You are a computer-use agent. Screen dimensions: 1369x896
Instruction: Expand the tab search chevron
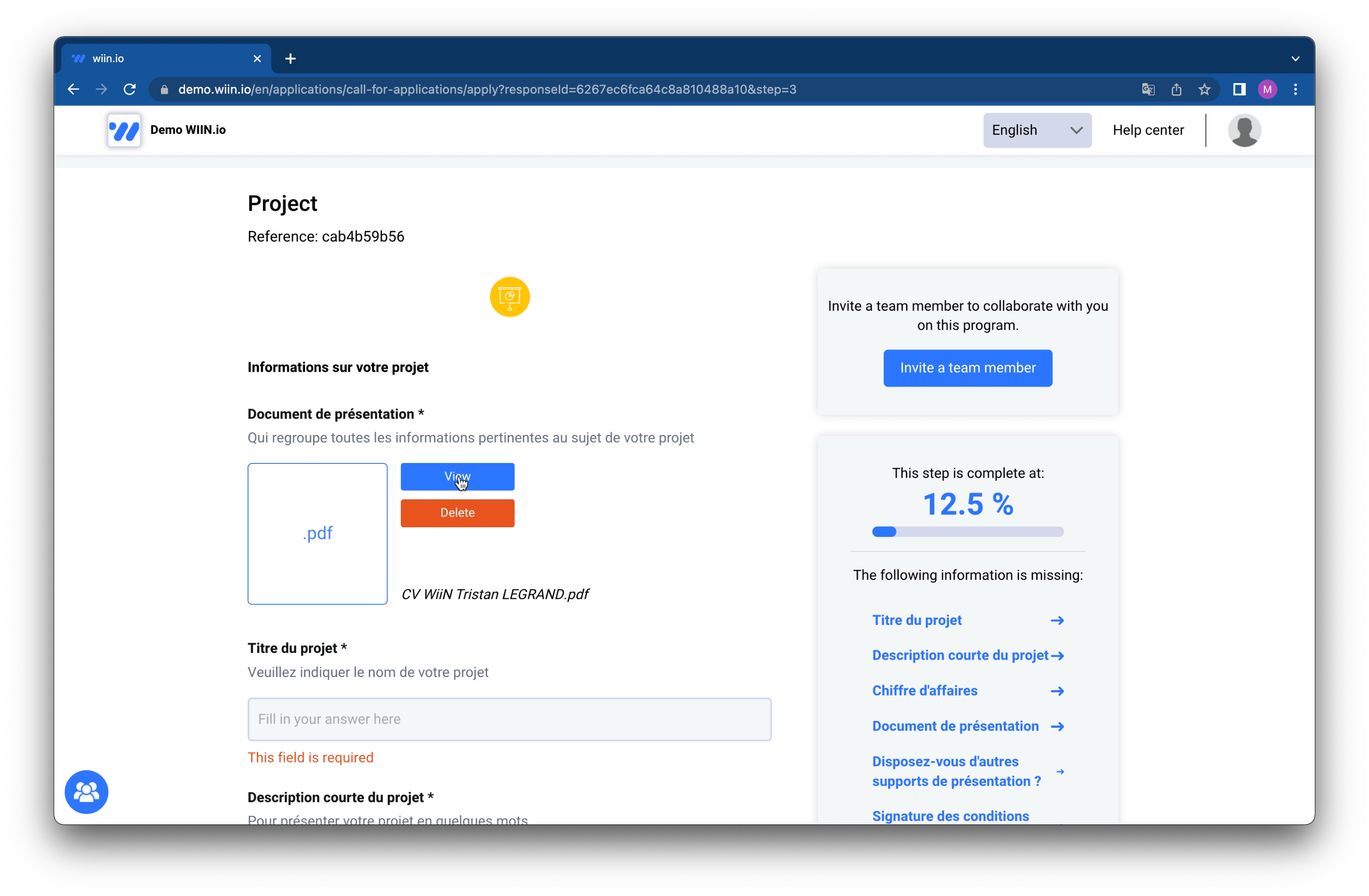click(x=1296, y=58)
